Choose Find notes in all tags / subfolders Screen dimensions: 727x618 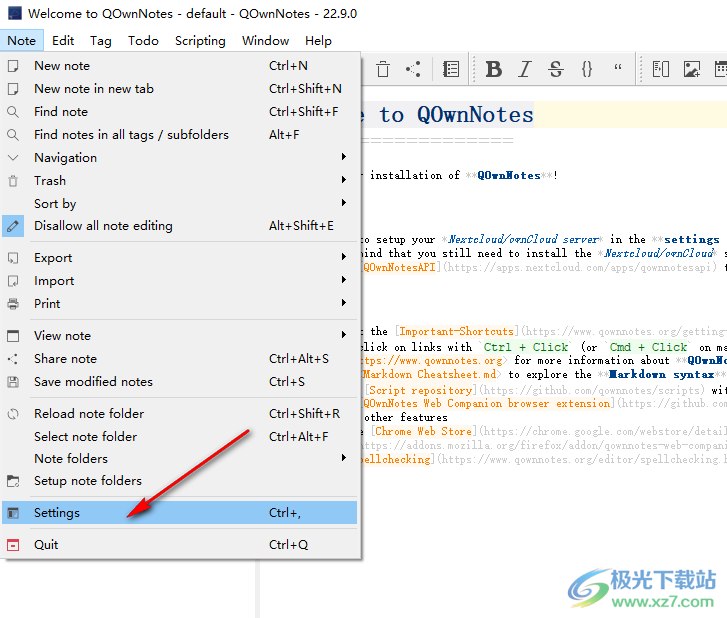pos(179,134)
